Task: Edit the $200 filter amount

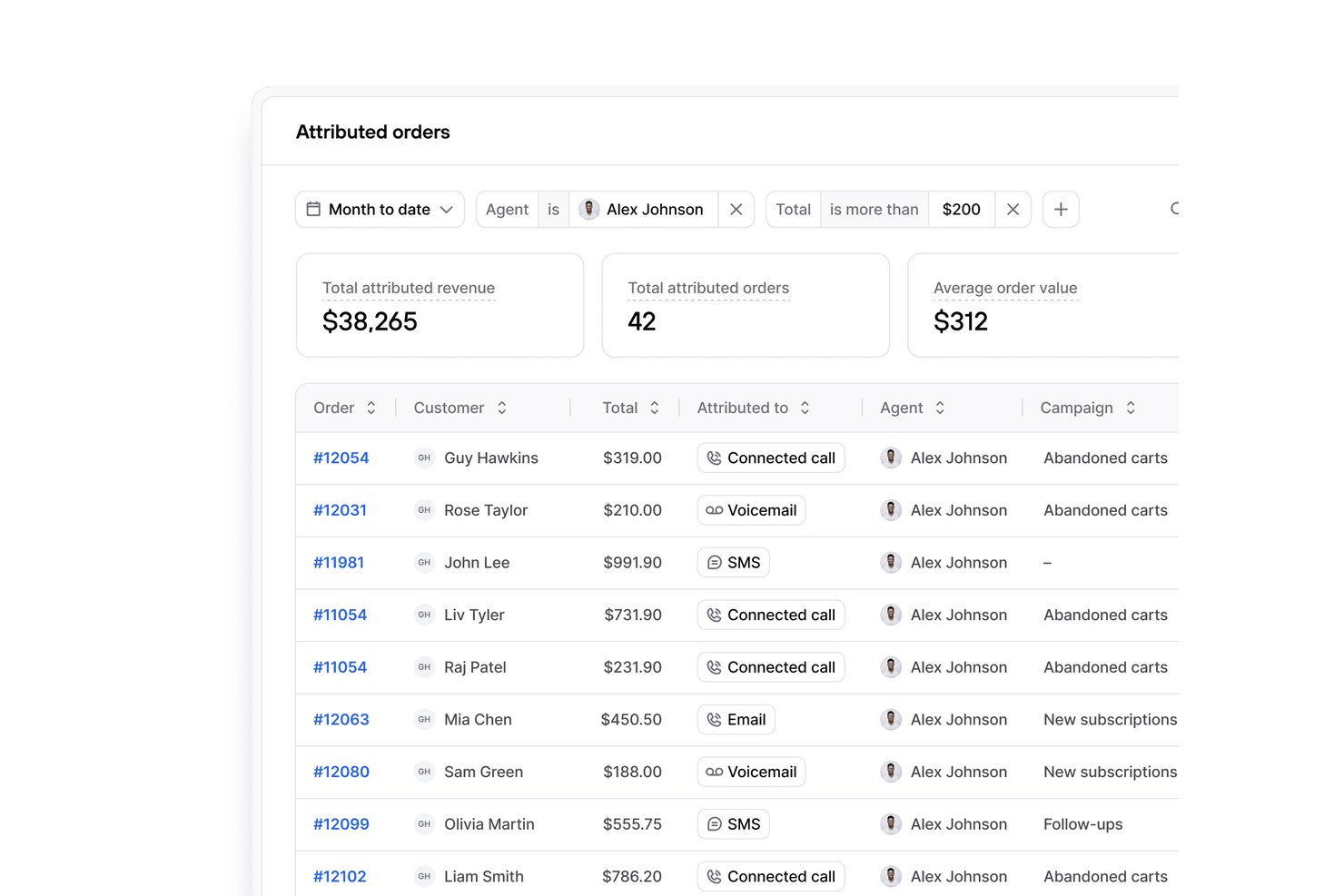Action: (x=962, y=210)
